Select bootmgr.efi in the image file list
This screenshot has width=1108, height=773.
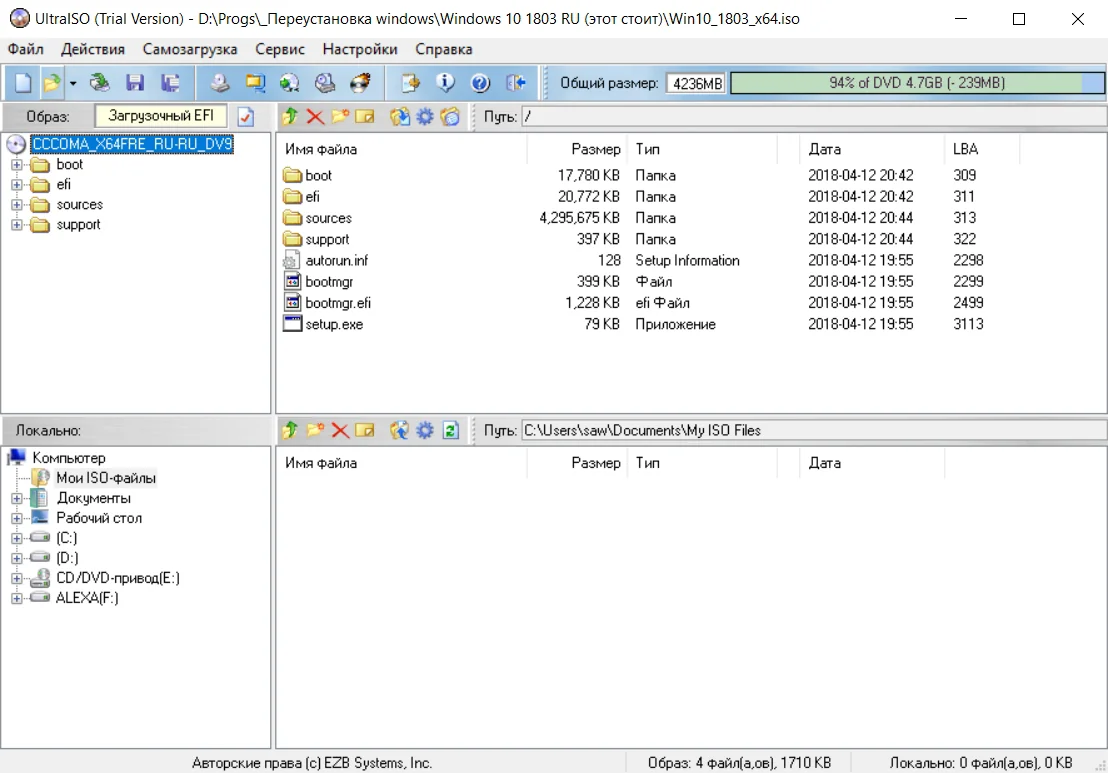[x=338, y=303]
